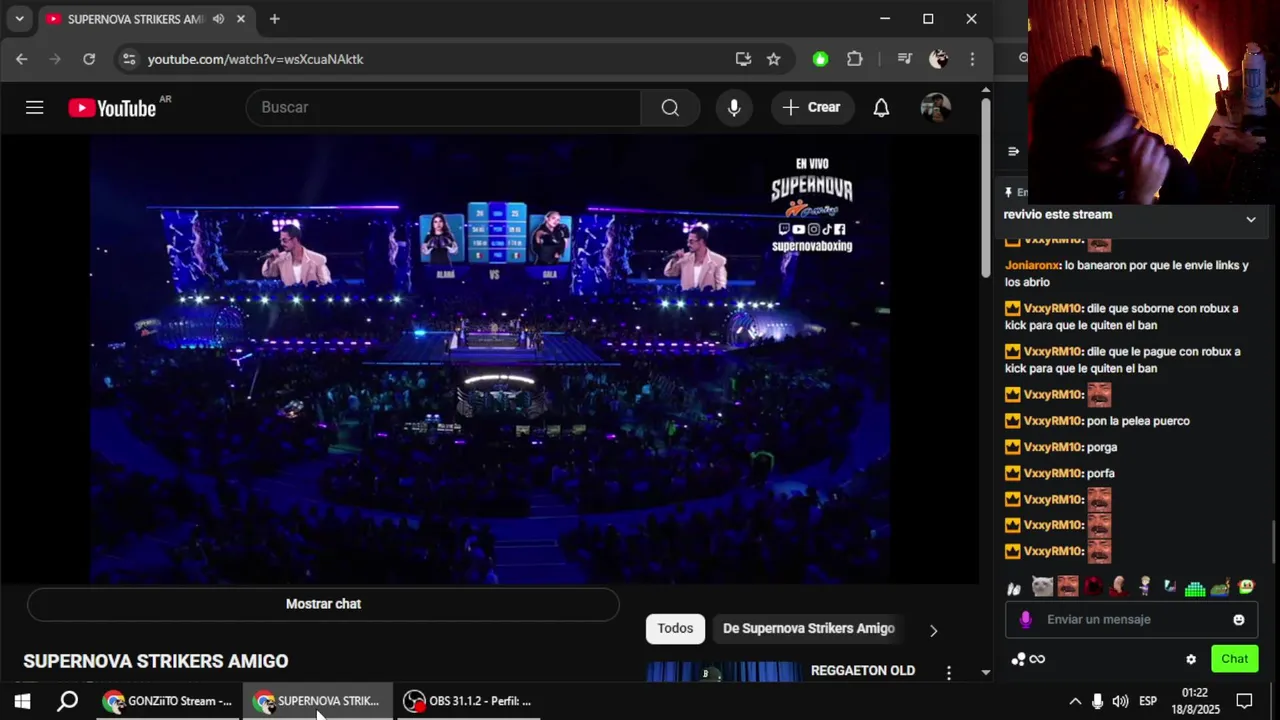This screenshot has height=720, width=1280.
Task: Mute the tab via speaker icon
Action: coord(218,19)
